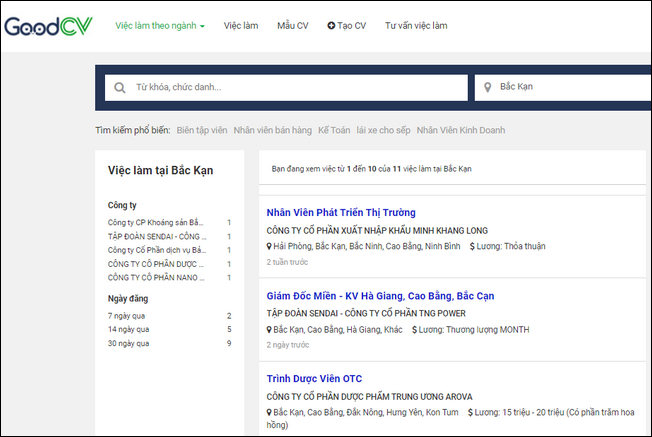Screen dimensions: 652x437
Task: Select popular search Nhân viên bán hàng
Action: tap(271, 130)
